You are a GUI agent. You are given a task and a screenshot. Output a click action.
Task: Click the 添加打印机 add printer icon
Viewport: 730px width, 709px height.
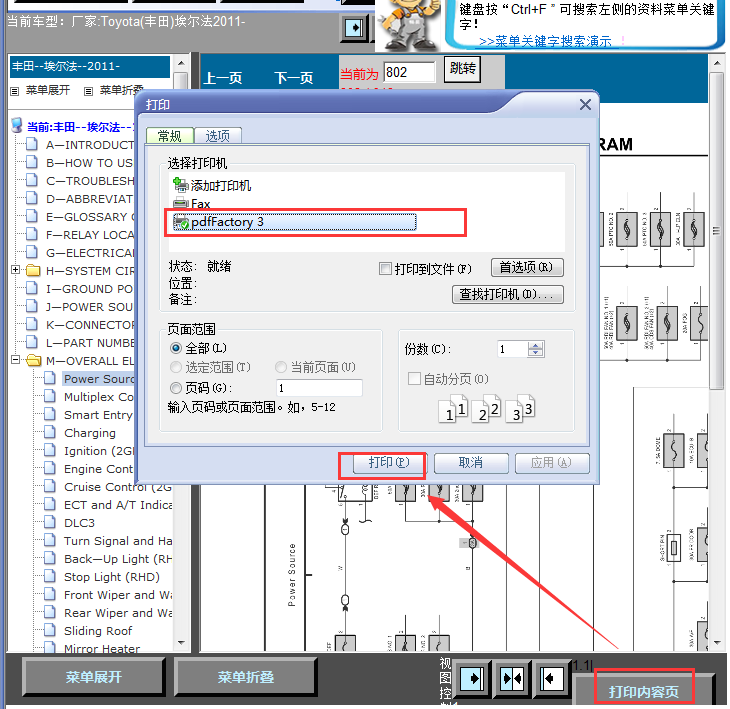tap(180, 185)
